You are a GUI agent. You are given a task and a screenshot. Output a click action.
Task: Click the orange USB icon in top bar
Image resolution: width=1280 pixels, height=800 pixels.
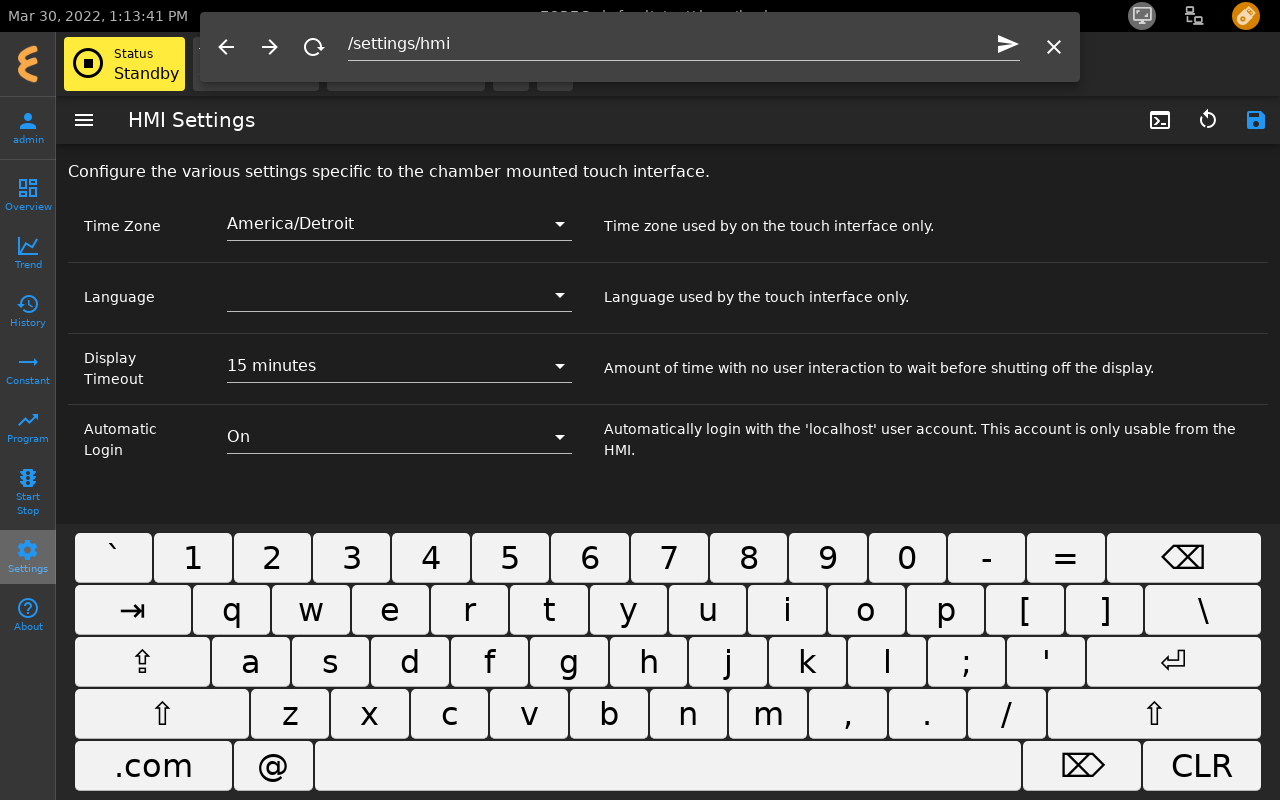(1246, 16)
